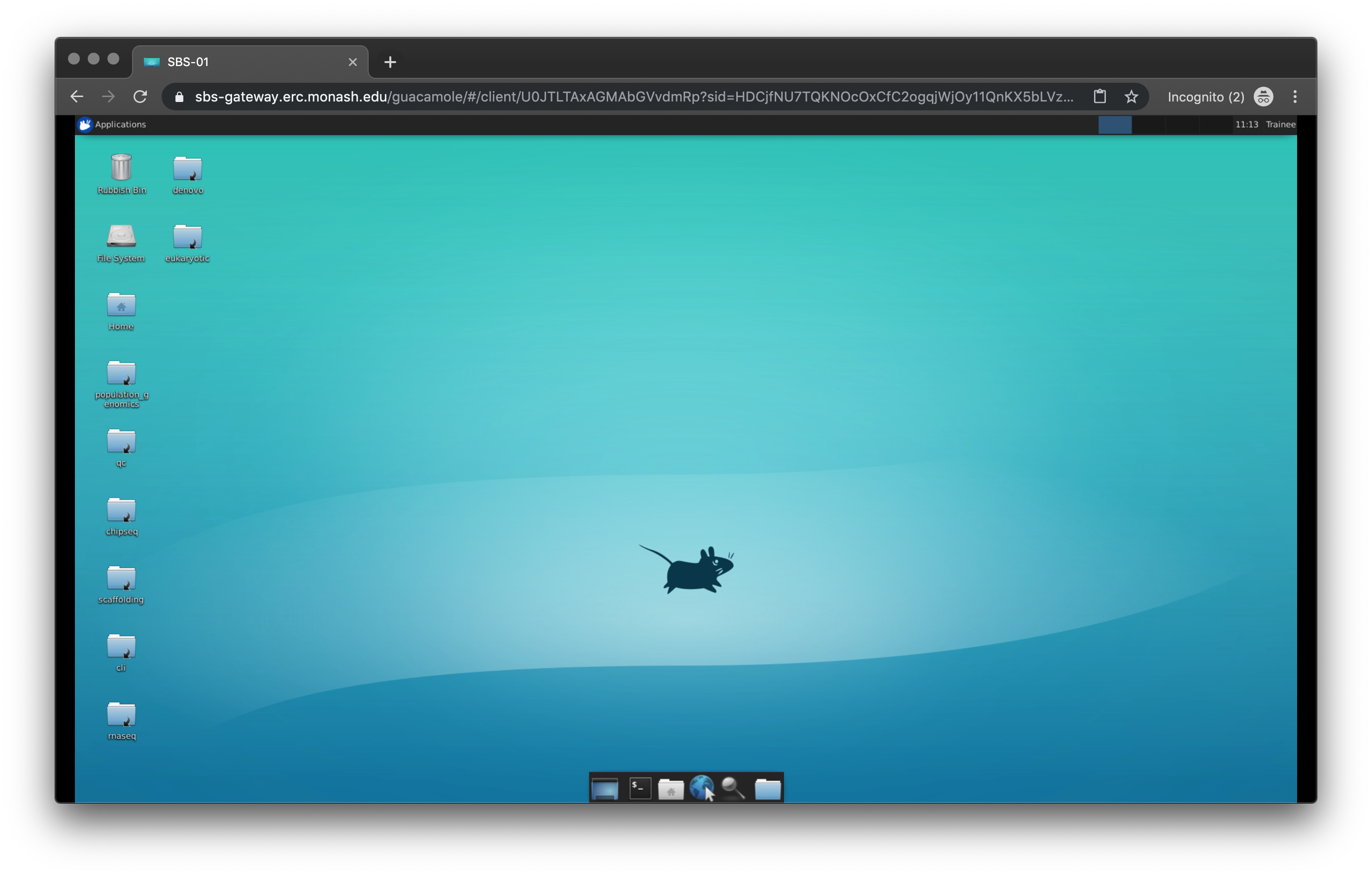The width and height of the screenshot is (1372, 876).
Task: Open Chrome three-dot menu
Action: 1295,97
